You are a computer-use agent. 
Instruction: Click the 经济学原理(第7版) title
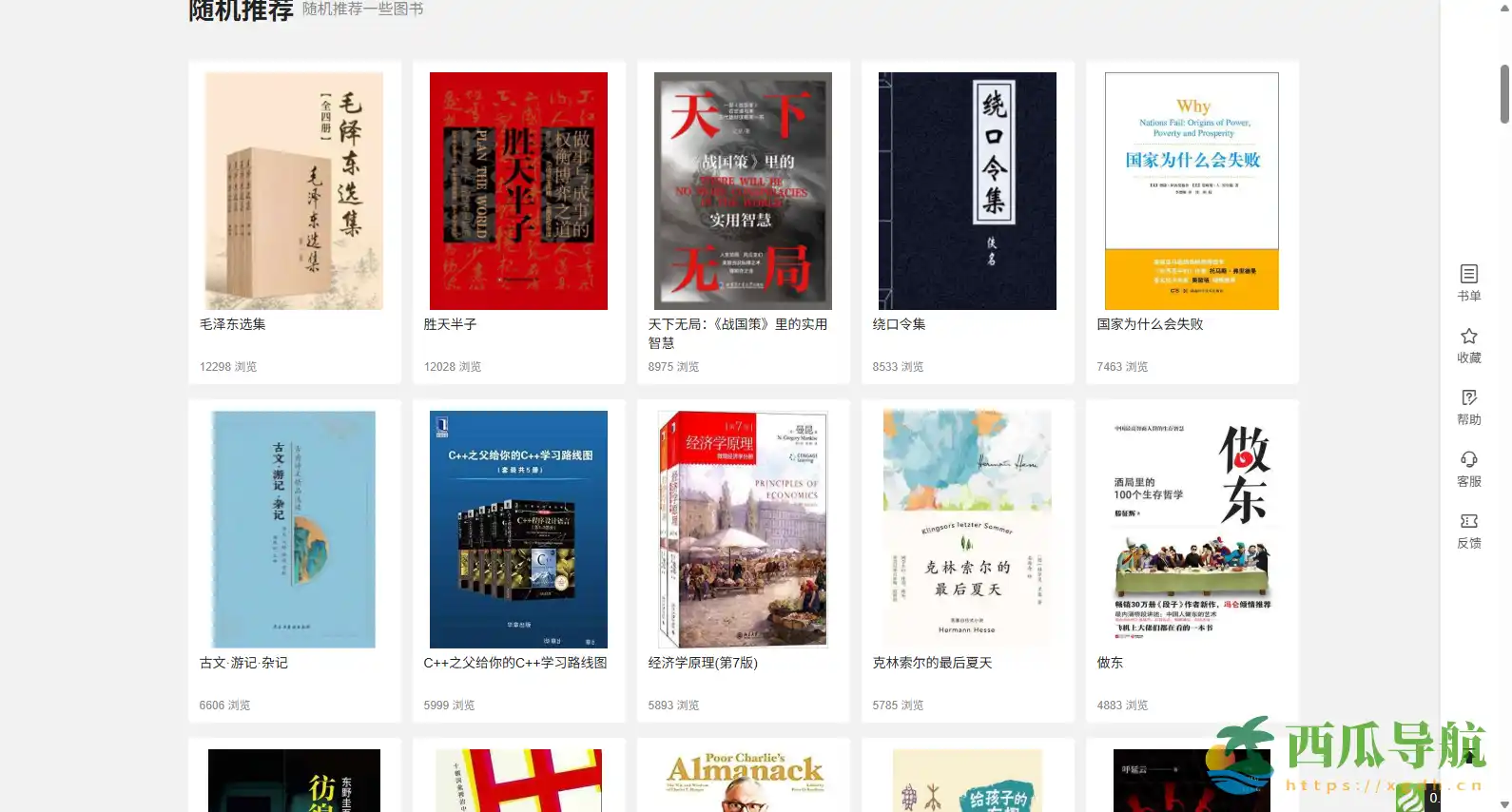(x=703, y=663)
